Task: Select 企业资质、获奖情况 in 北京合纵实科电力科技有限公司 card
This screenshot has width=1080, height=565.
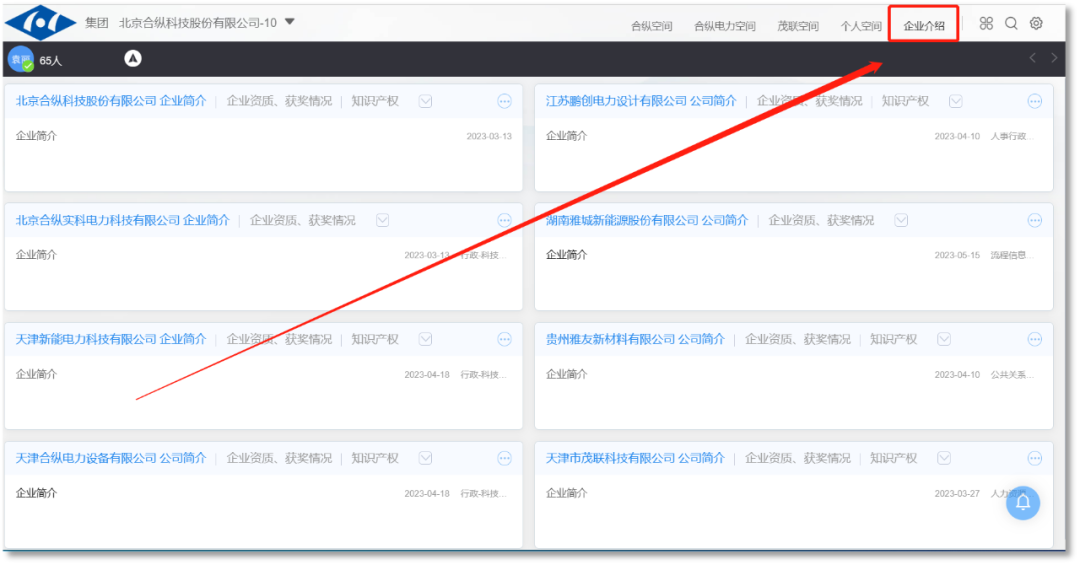Action: tap(302, 220)
